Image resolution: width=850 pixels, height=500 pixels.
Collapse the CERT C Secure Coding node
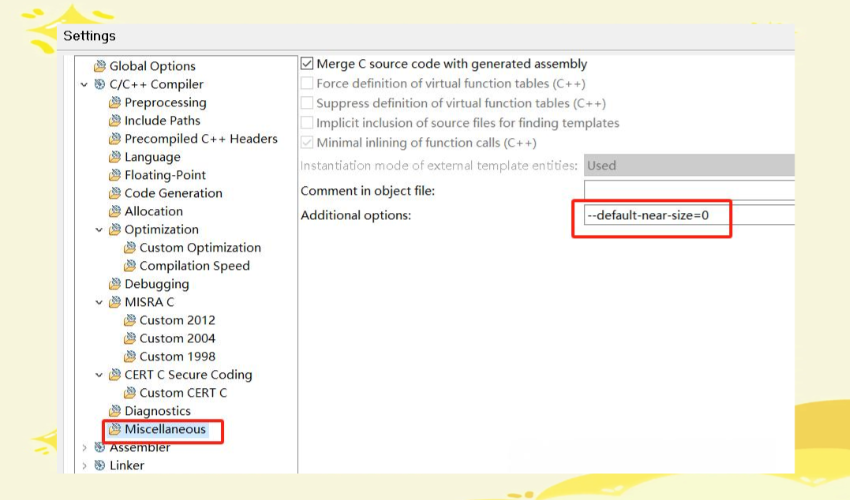tap(99, 375)
